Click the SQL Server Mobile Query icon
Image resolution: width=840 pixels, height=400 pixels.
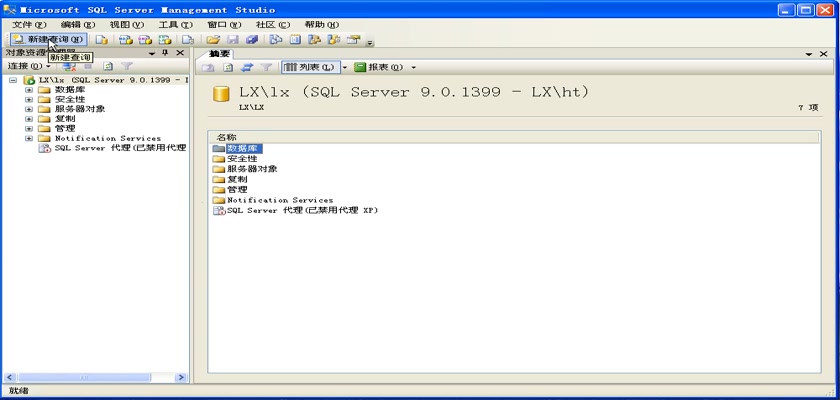[x=188, y=40]
